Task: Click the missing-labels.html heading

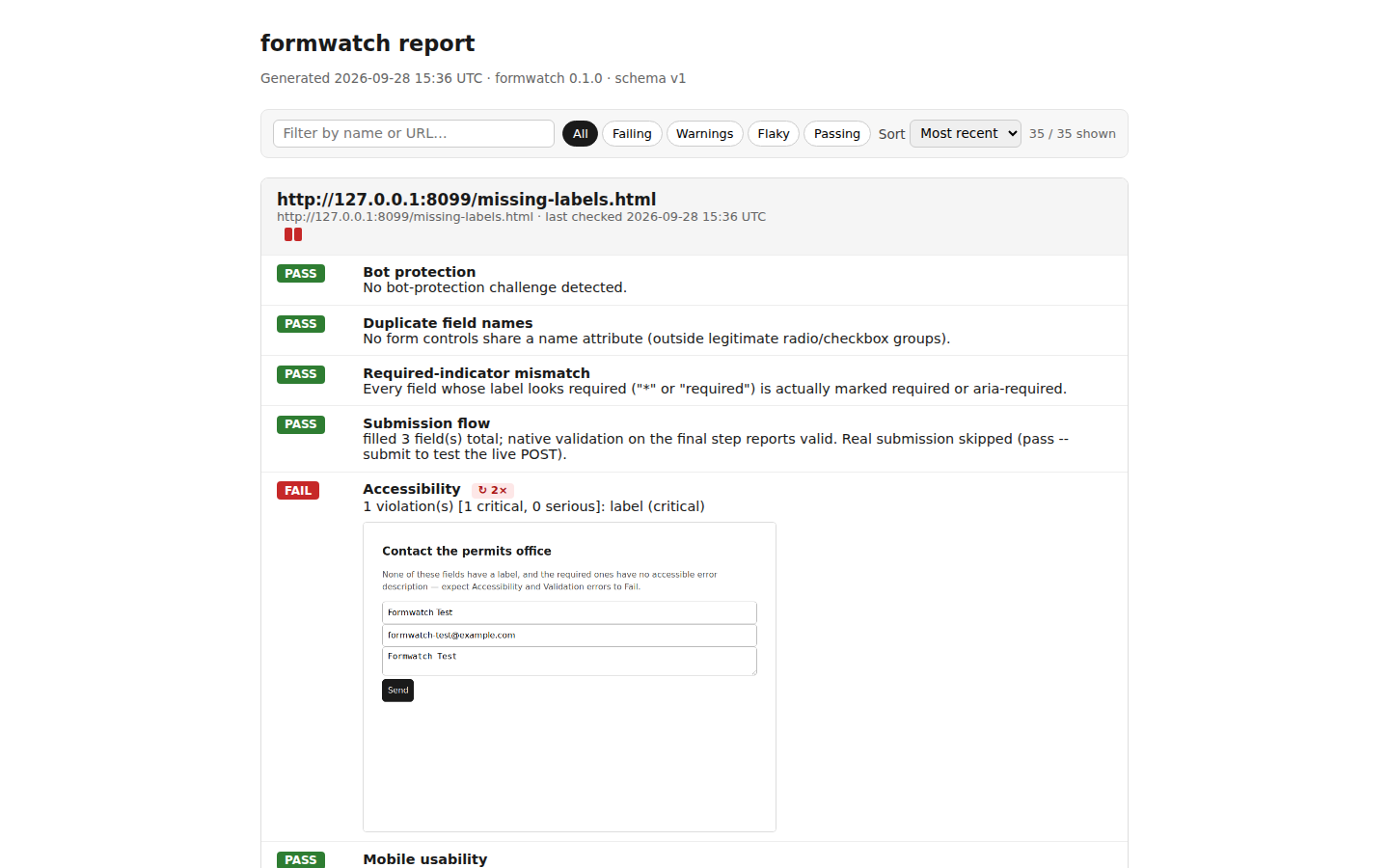Action: [466, 199]
